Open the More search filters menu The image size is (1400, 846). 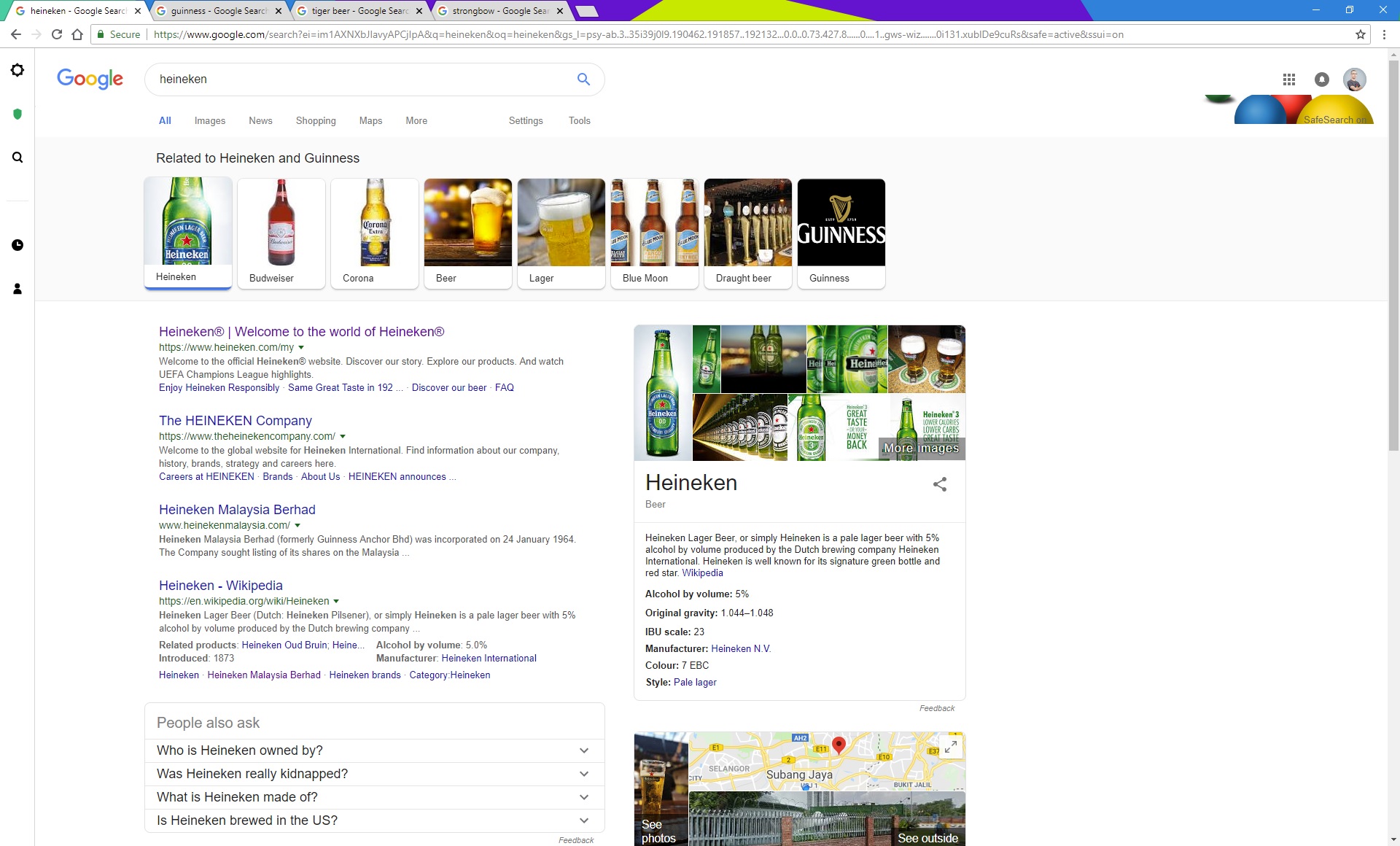pos(416,121)
